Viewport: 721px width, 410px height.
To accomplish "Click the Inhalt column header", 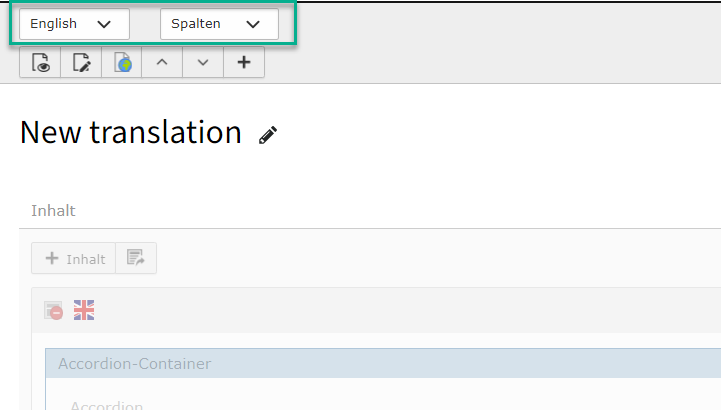I will 53,211.
